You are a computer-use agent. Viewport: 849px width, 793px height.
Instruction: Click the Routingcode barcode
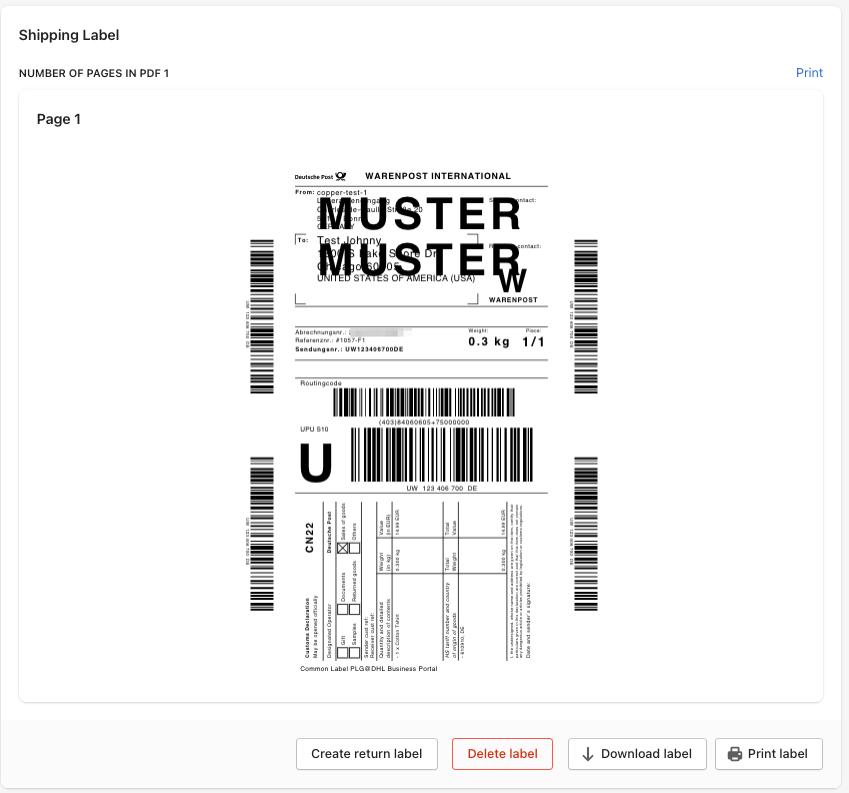point(423,402)
